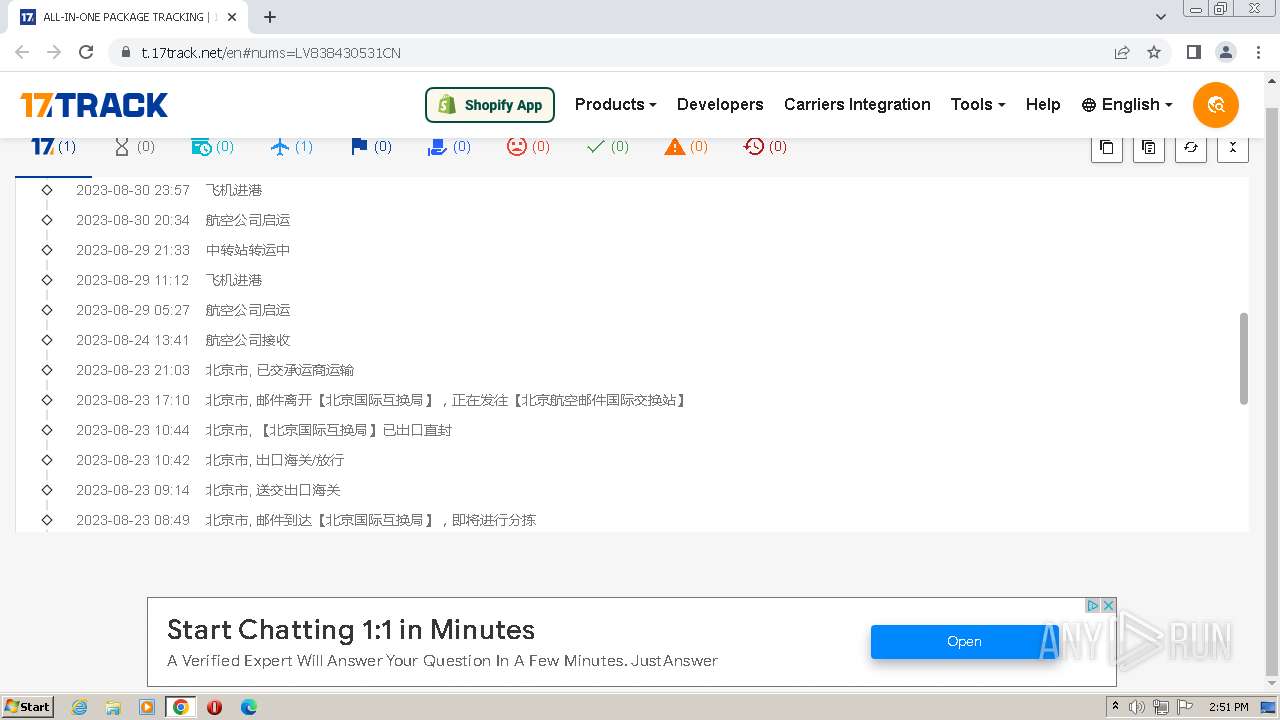Show hidden tray icons arrow
Image resolution: width=1280 pixels, height=720 pixels.
click(x=1114, y=707)
